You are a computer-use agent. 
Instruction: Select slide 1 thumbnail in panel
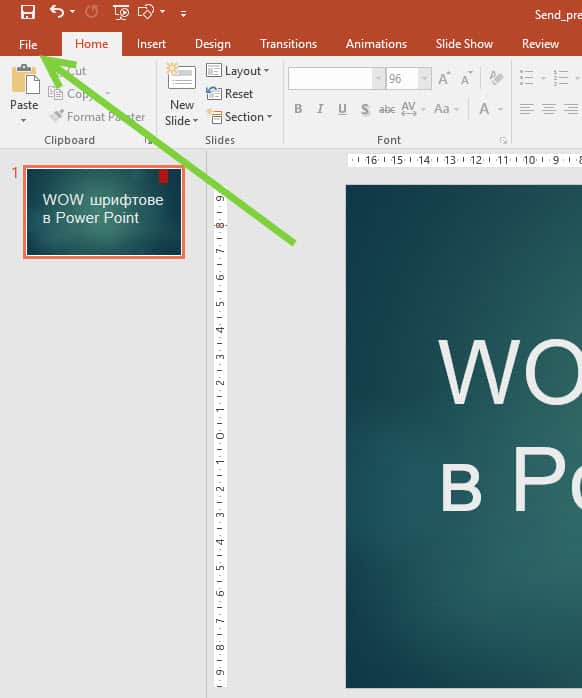(104, 212)
